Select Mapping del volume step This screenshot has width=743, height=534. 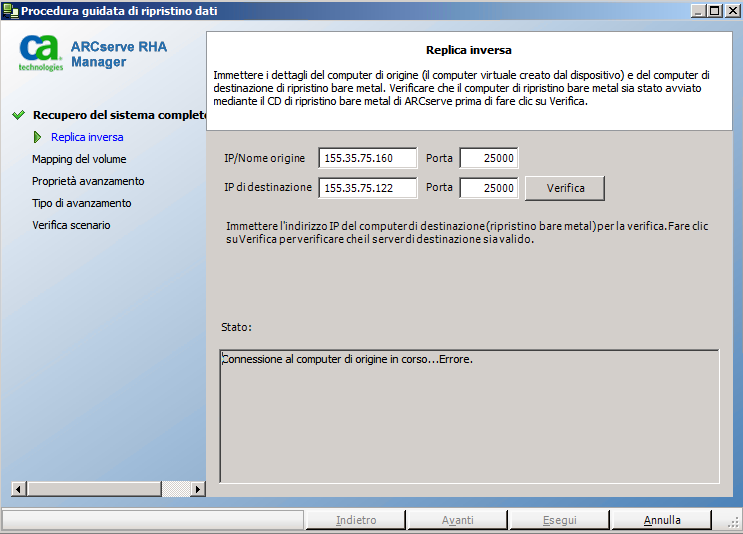[79, 159]
